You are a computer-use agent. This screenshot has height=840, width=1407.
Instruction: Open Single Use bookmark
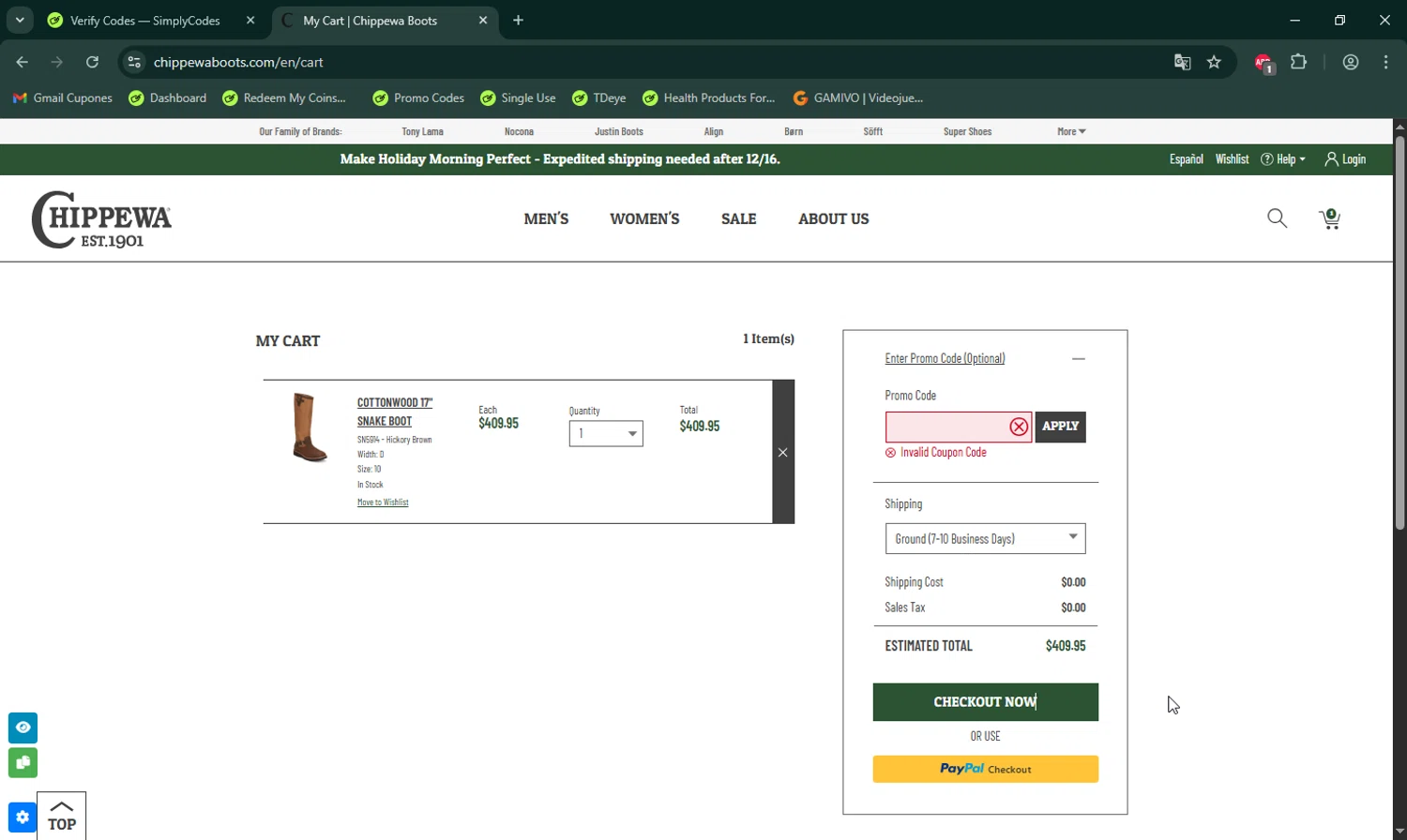pyautogui.click(x=518, y=97)
